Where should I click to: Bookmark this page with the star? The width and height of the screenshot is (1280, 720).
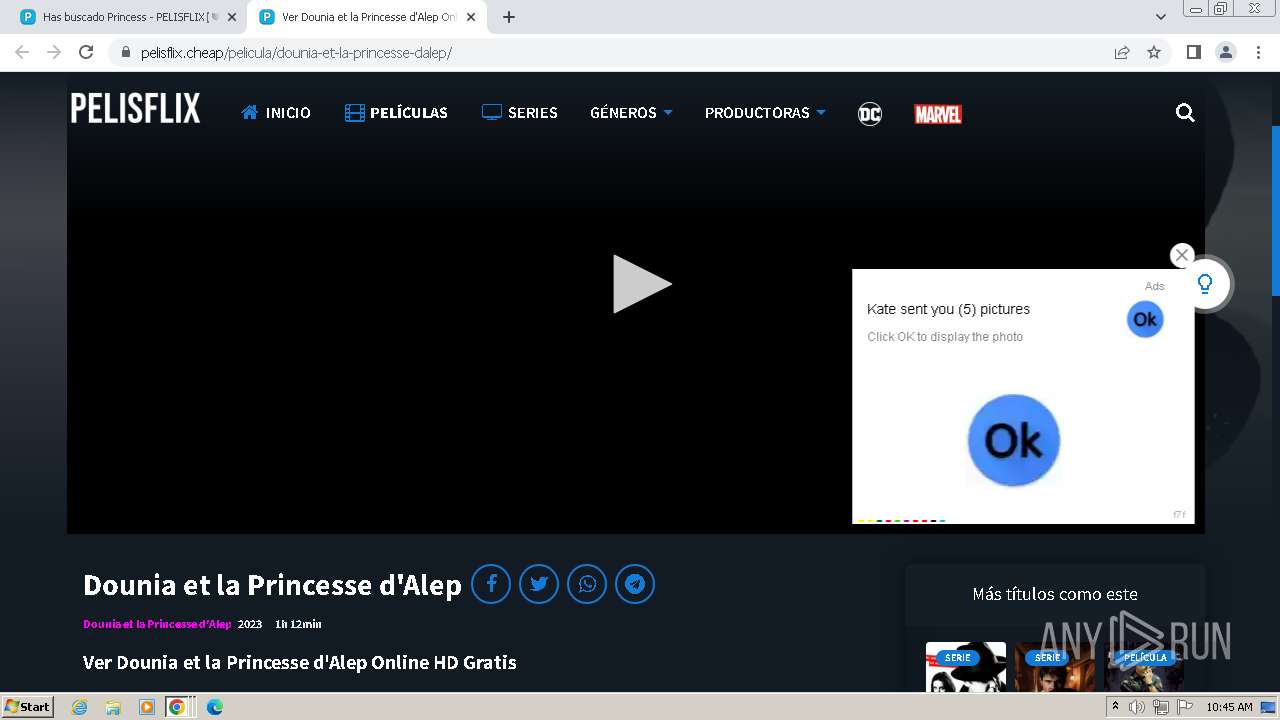1154,52
